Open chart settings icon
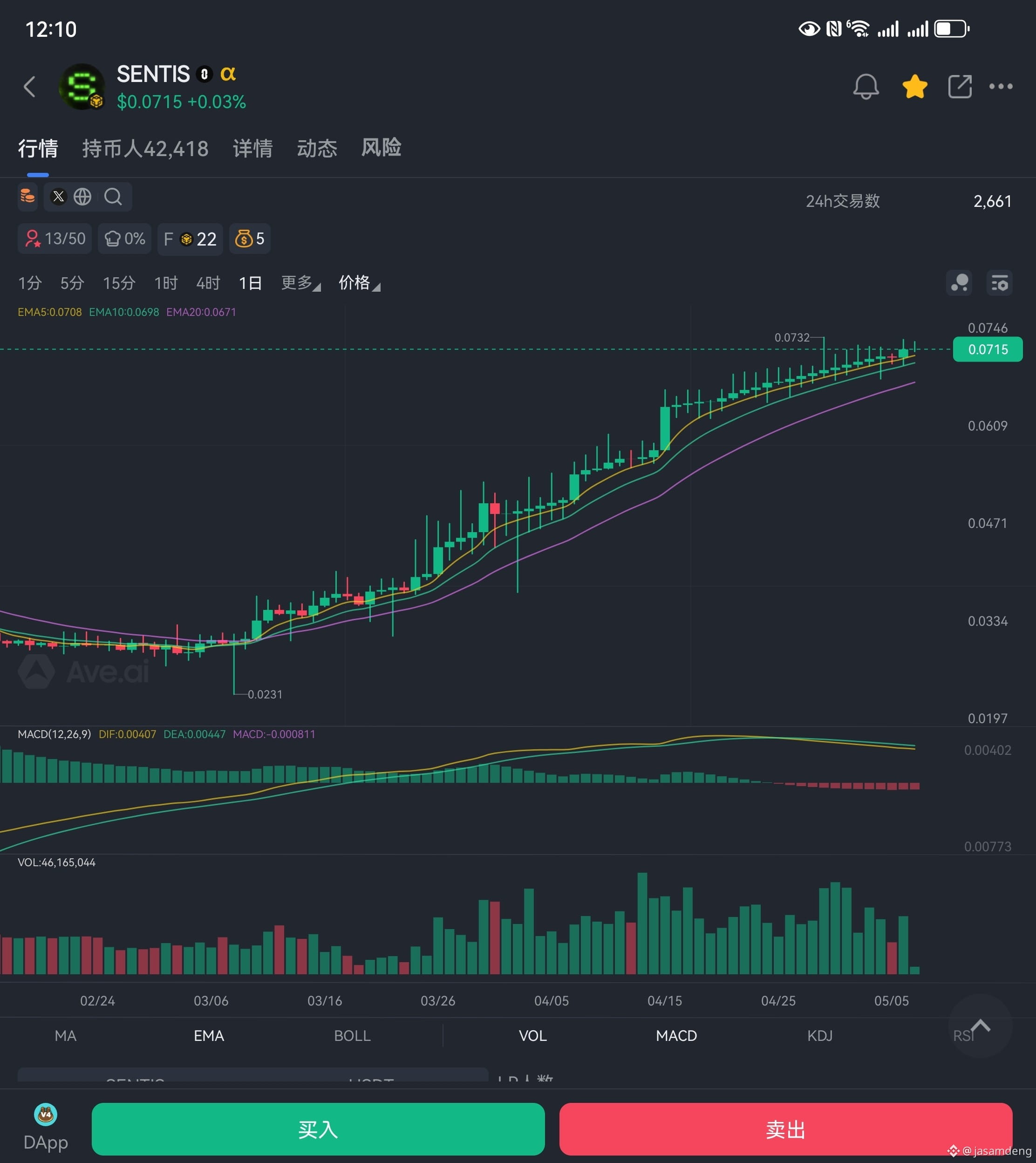 (1000, 282)
